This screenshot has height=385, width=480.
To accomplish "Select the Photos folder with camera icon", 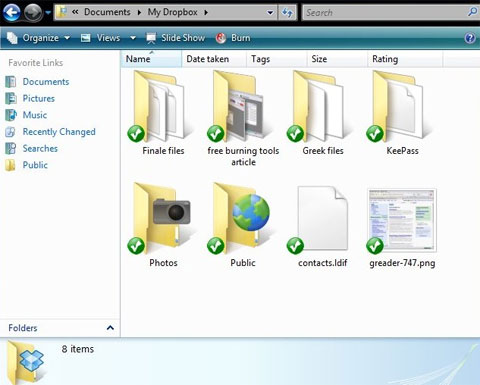I will pos(159,218).
